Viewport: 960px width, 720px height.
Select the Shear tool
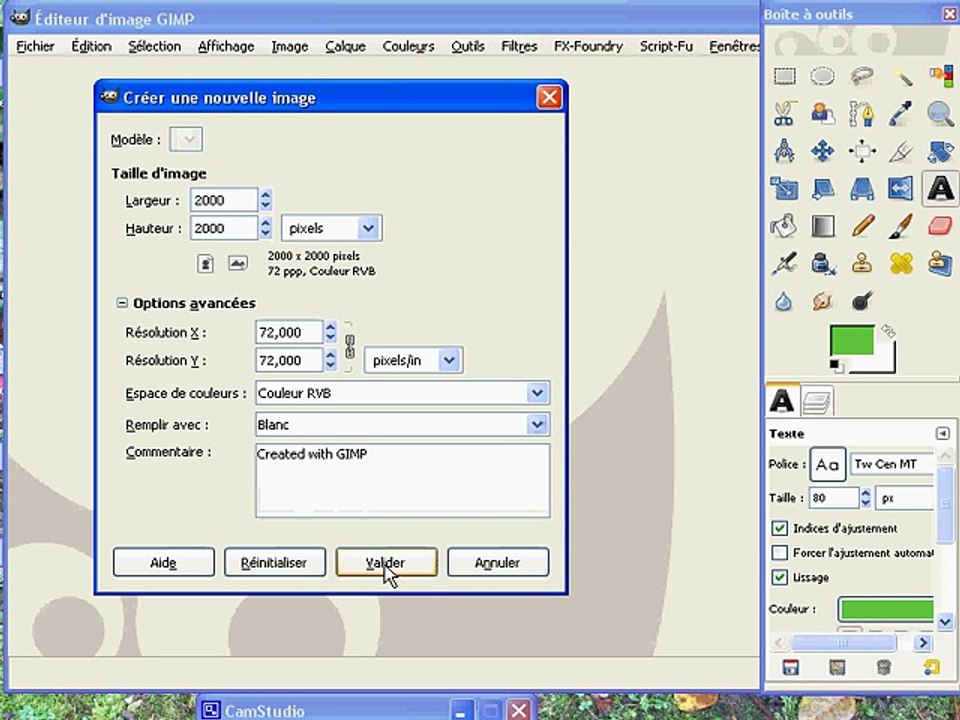click(822, 189)
